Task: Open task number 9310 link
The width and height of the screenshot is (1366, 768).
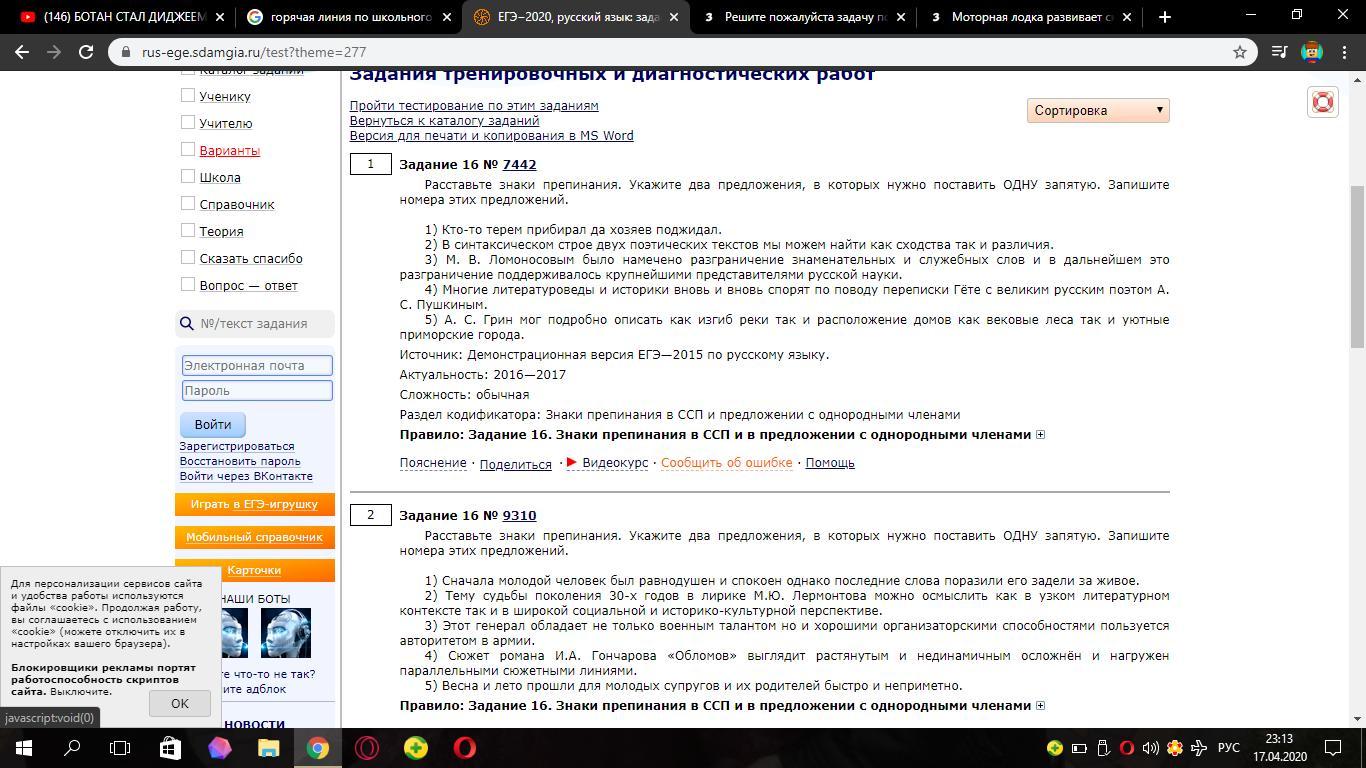Action: (x=519, y=515)
